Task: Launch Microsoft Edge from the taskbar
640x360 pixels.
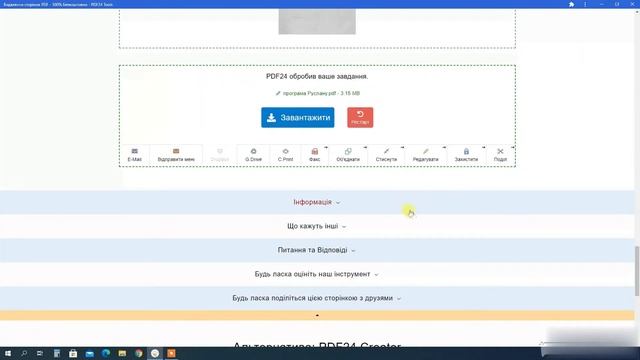Action: tap(106, 353)
